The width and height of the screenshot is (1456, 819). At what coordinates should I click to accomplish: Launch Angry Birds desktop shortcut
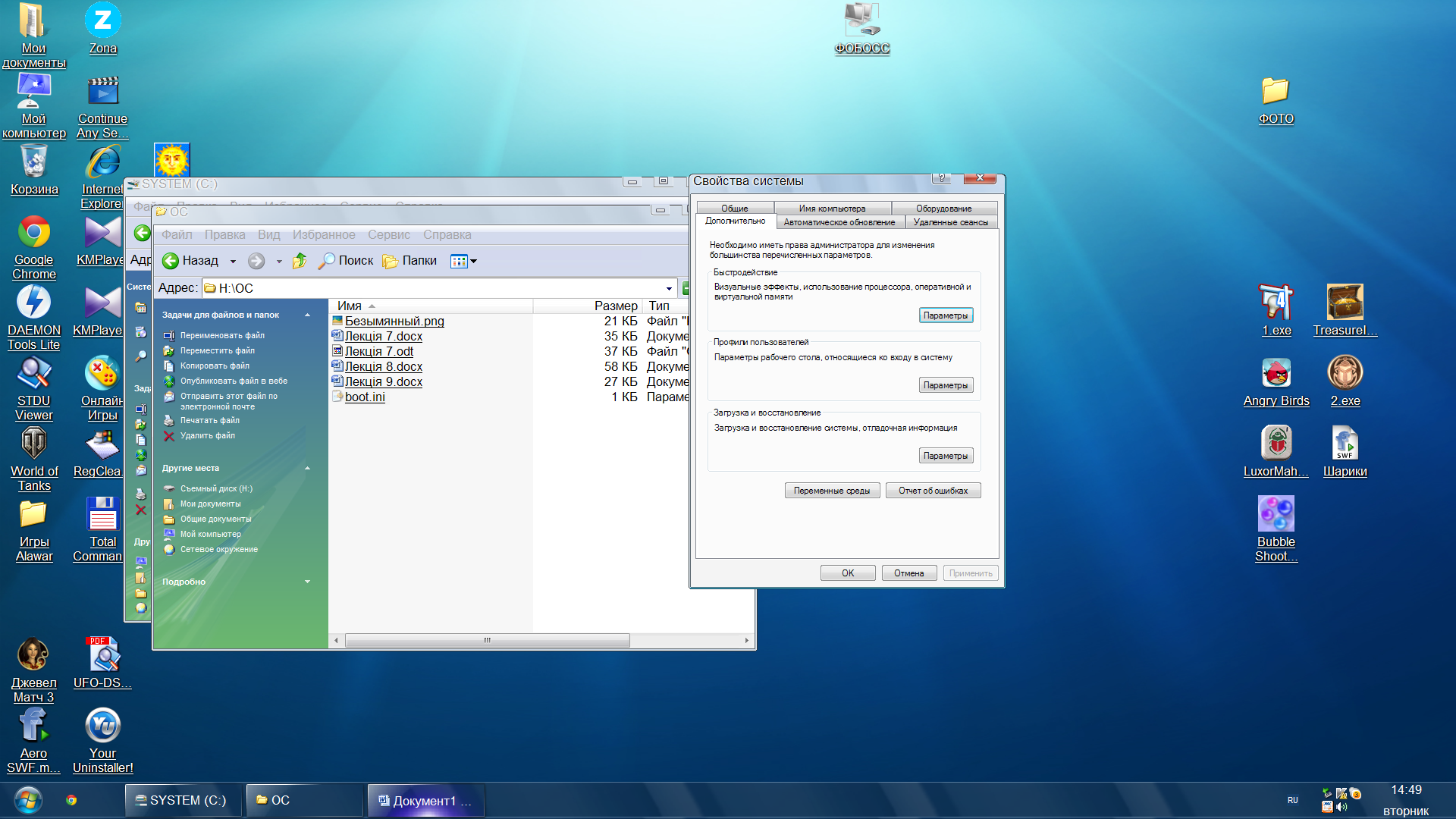pos(1276,381)
